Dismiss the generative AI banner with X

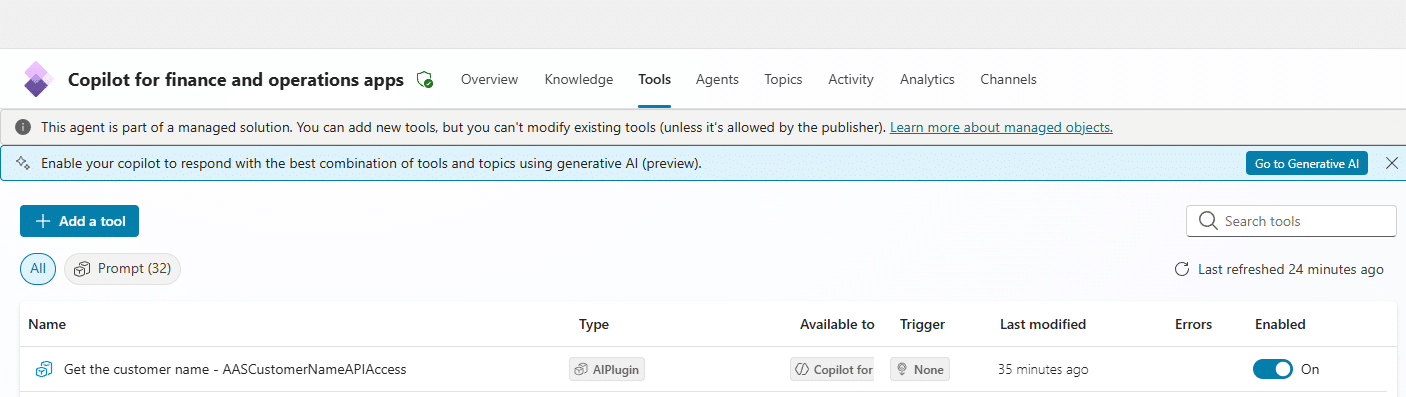click(x=1391, y=163)
